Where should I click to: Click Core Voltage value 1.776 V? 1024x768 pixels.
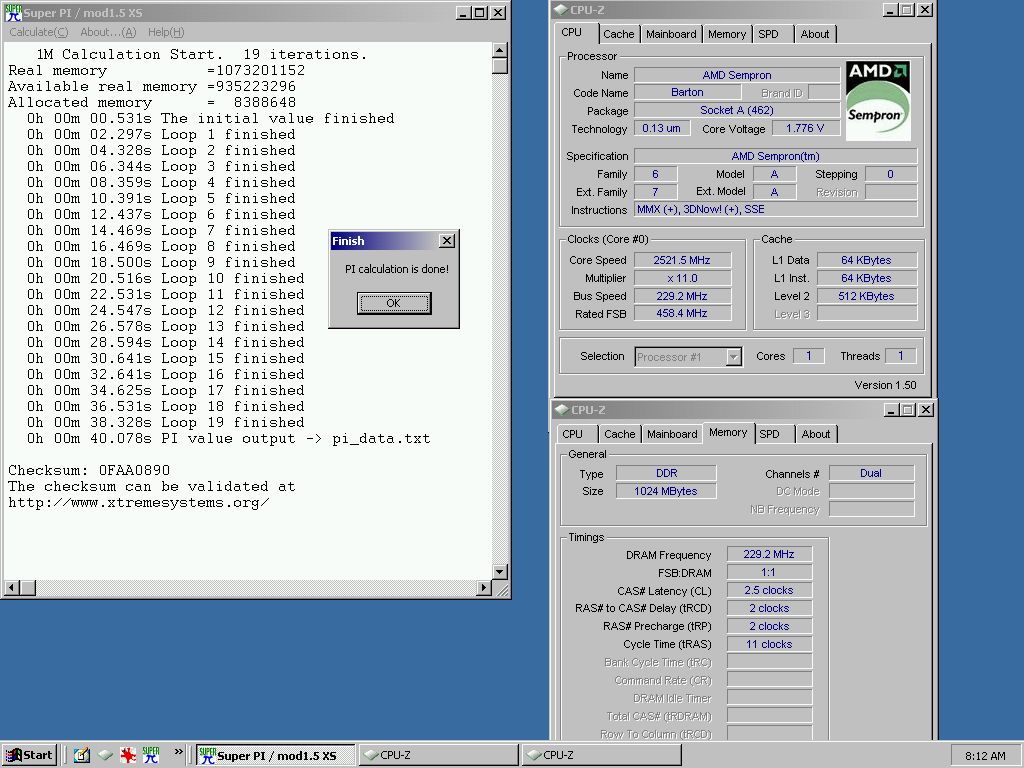805,128
